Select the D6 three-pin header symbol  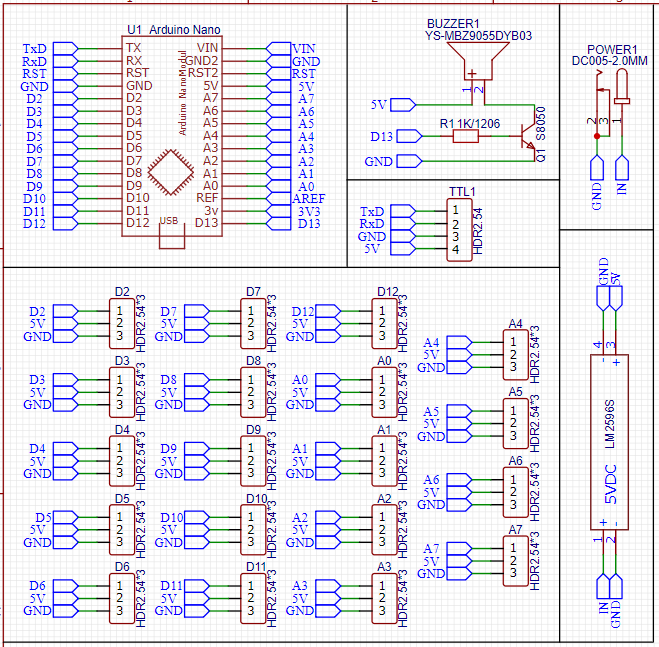[x=122, y=598]
